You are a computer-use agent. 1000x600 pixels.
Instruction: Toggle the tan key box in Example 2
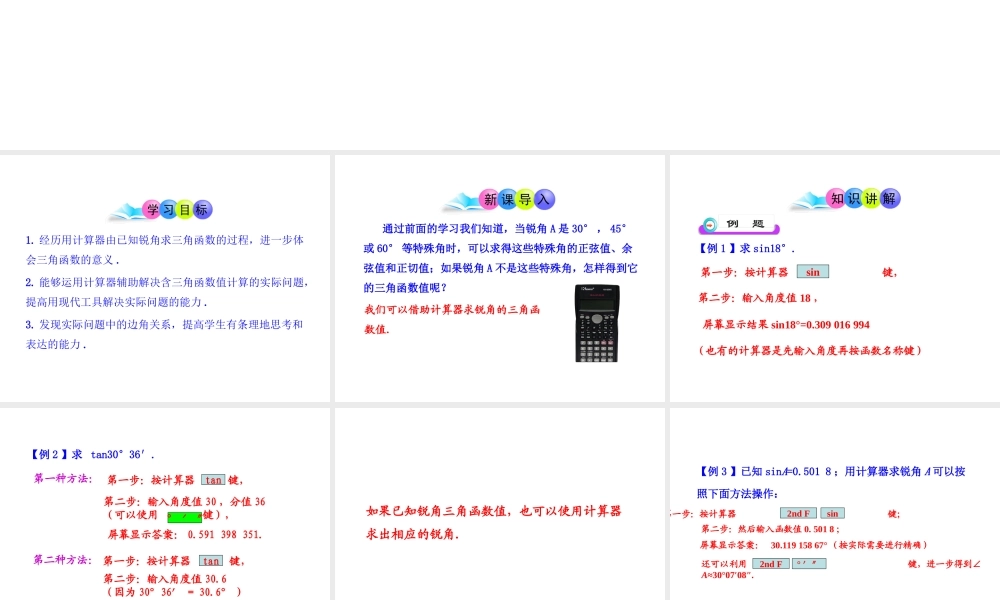pos(213,480)
